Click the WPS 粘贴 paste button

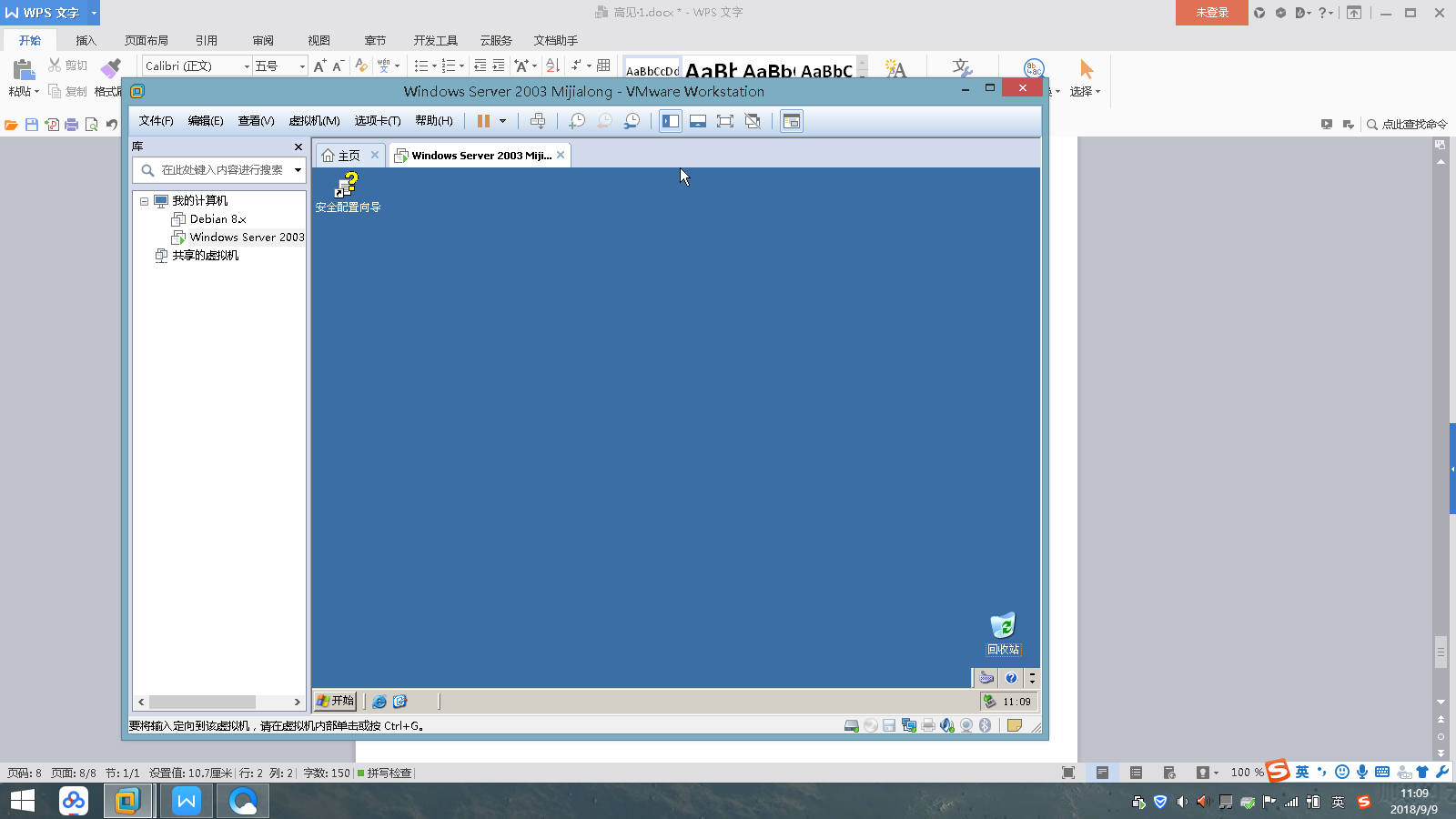[23, 77]
